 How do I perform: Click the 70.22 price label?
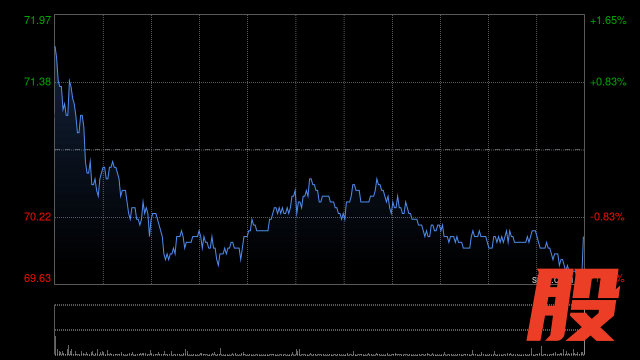coord(38,217)
